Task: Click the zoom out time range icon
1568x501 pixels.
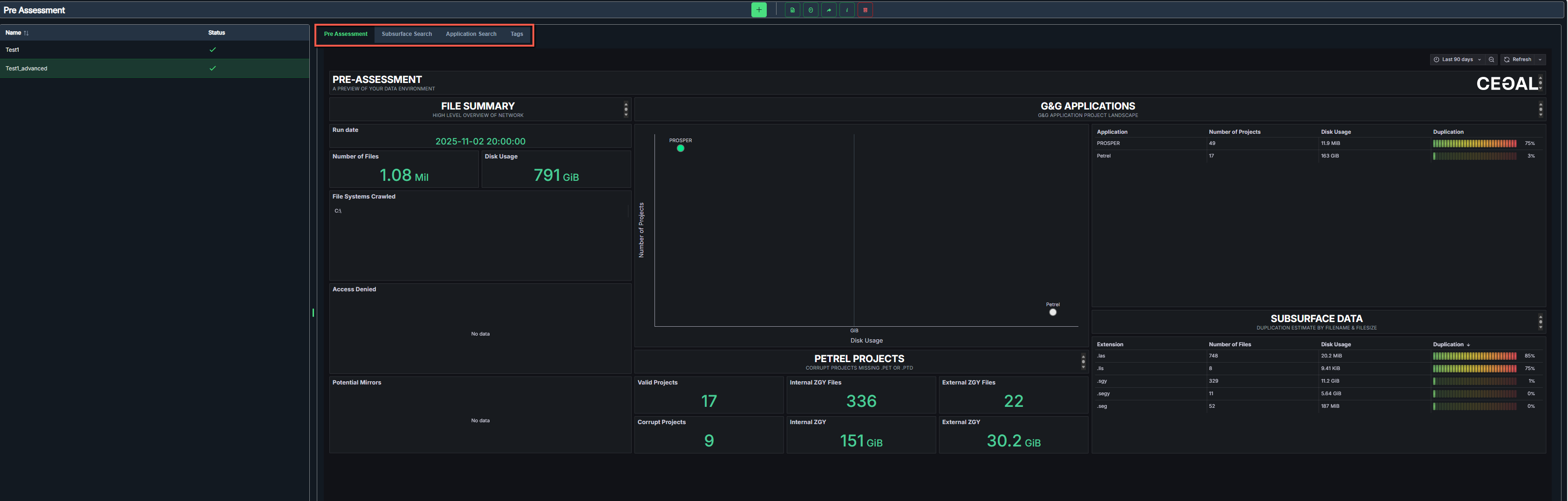Action: [x=1491, y=60]
